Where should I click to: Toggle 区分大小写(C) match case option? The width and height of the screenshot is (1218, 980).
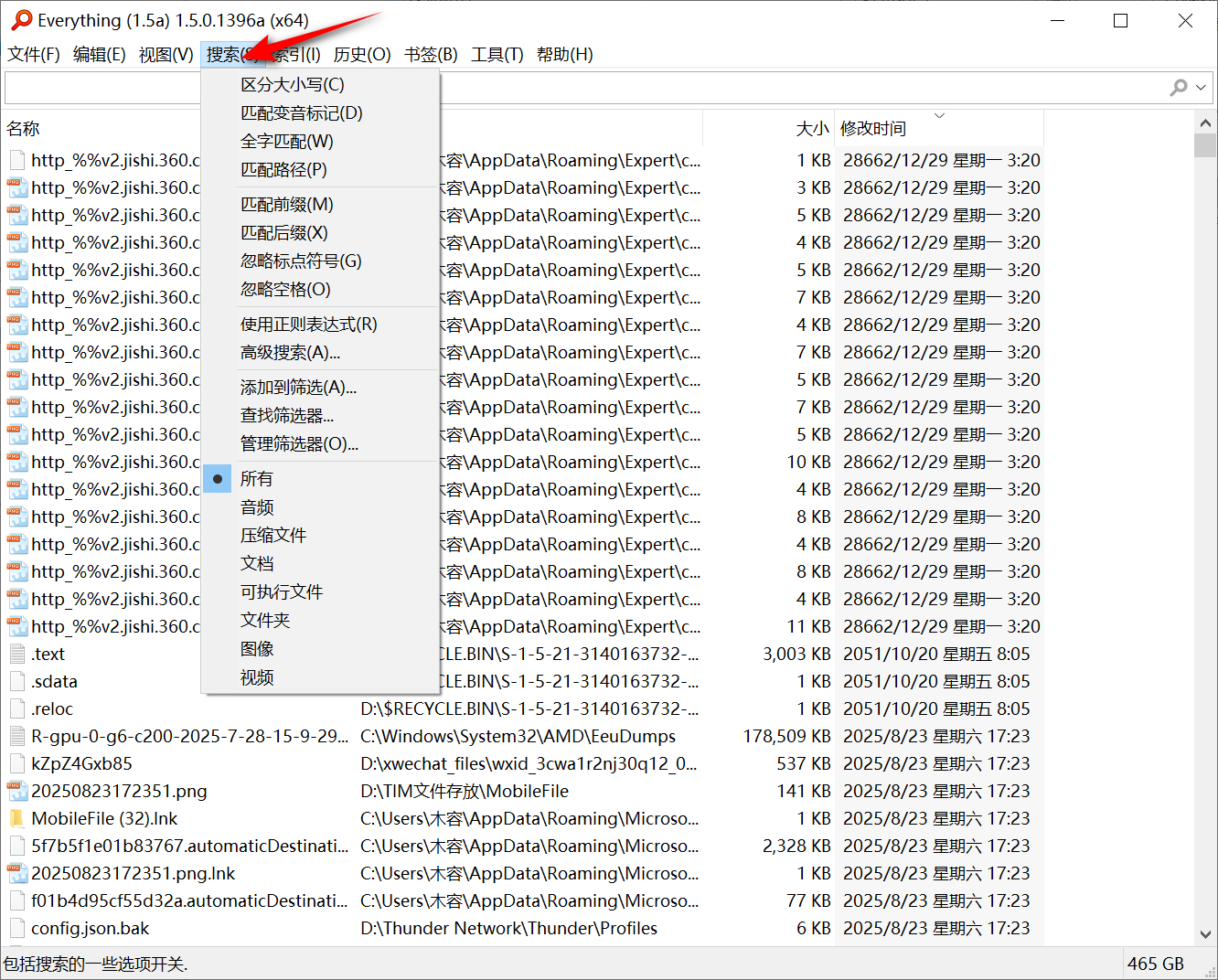[321, 84]
